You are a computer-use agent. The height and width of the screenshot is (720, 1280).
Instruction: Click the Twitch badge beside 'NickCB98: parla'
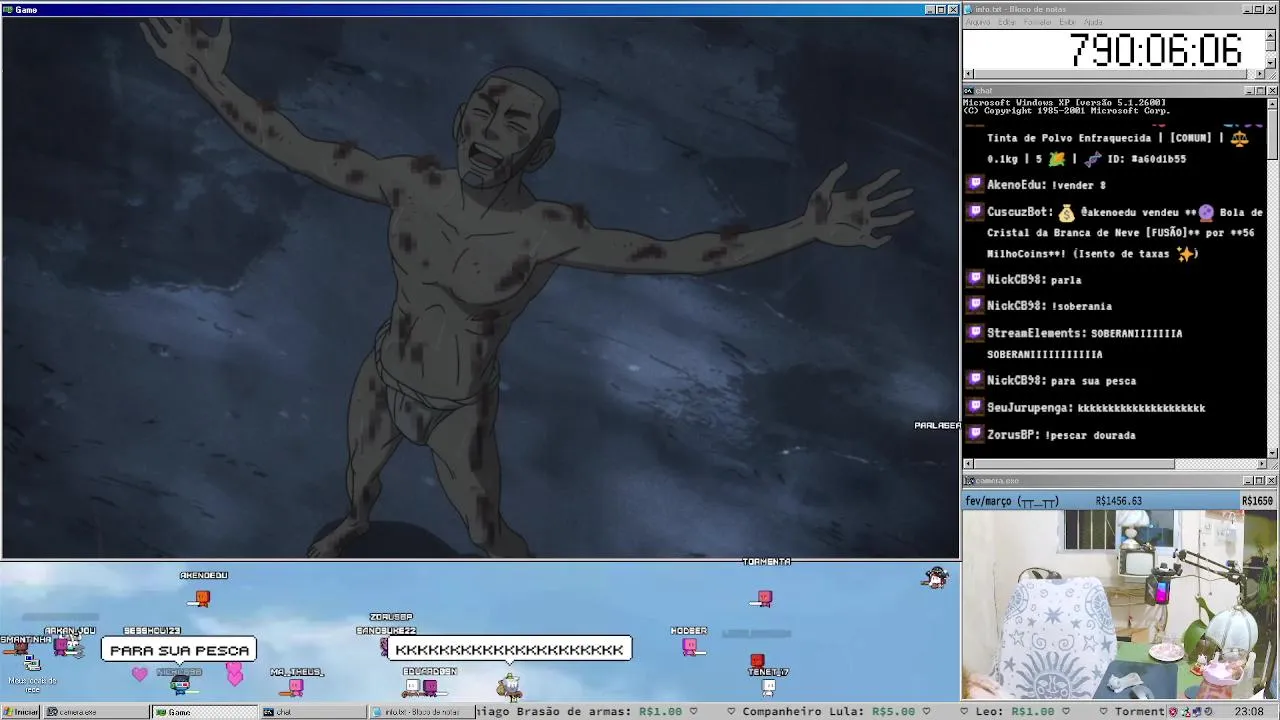(975, 279)
